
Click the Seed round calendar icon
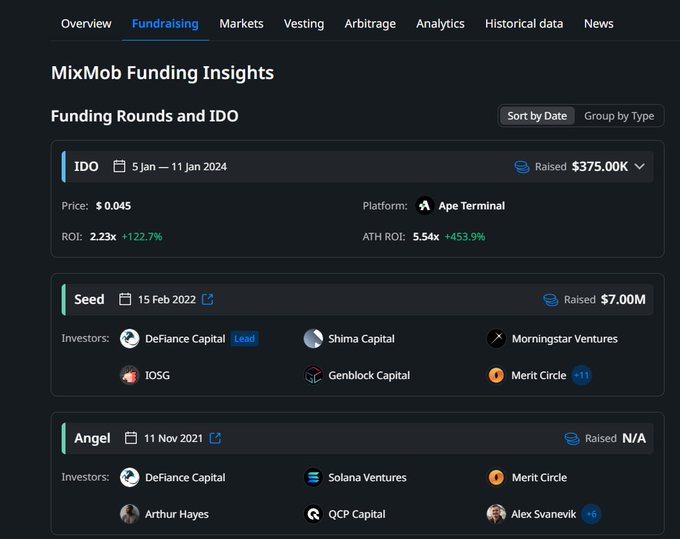[125, 299]
